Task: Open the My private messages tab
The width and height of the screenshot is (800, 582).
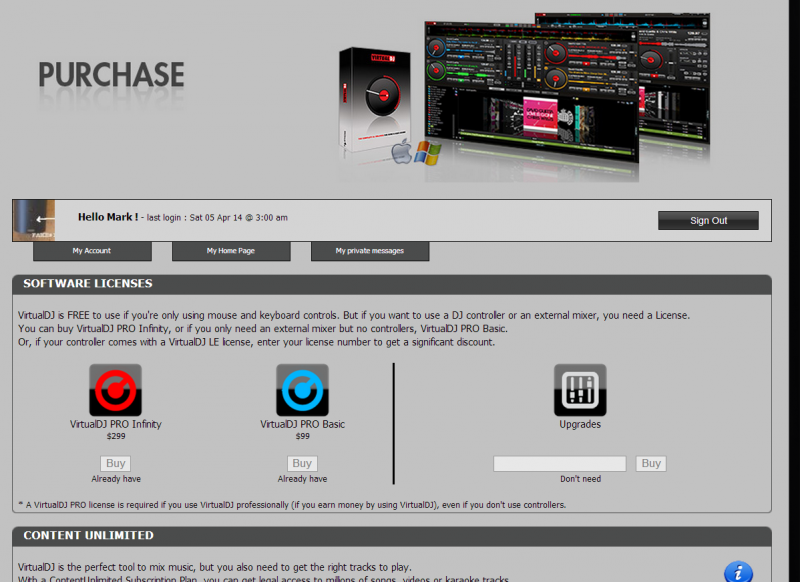Action: pos(370,251)
